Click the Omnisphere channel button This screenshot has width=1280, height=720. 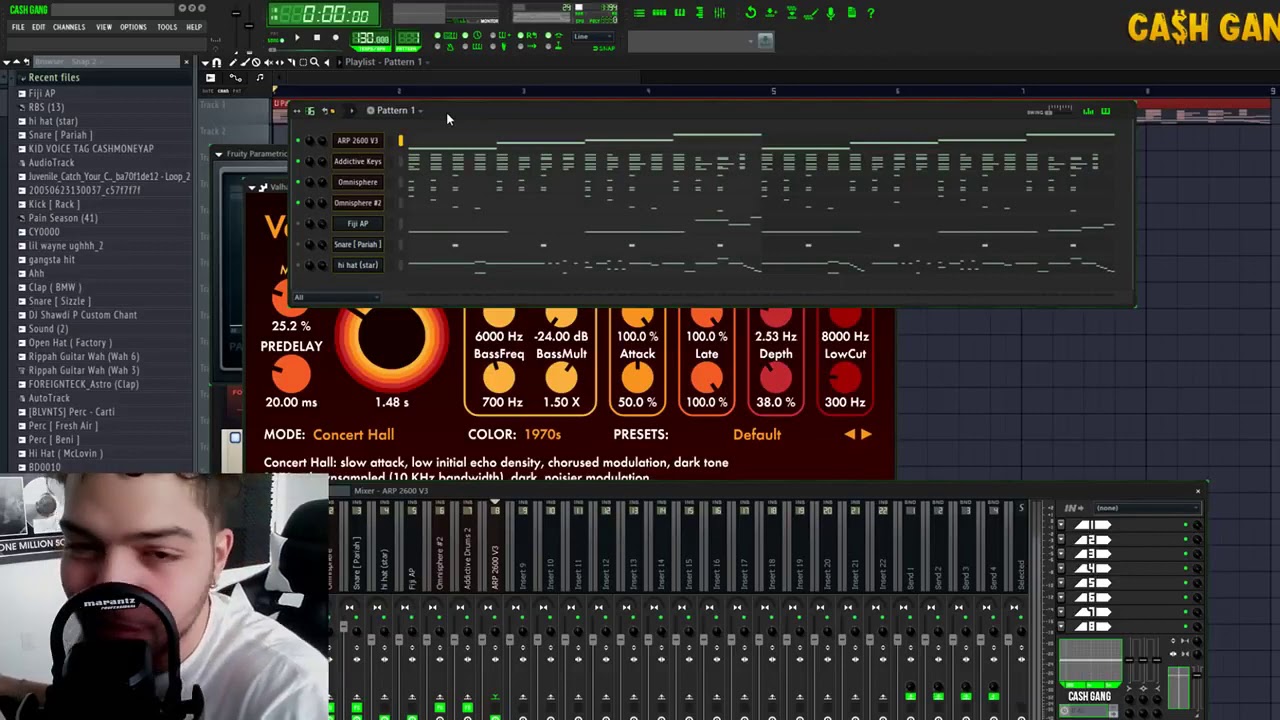pos(357,182)
